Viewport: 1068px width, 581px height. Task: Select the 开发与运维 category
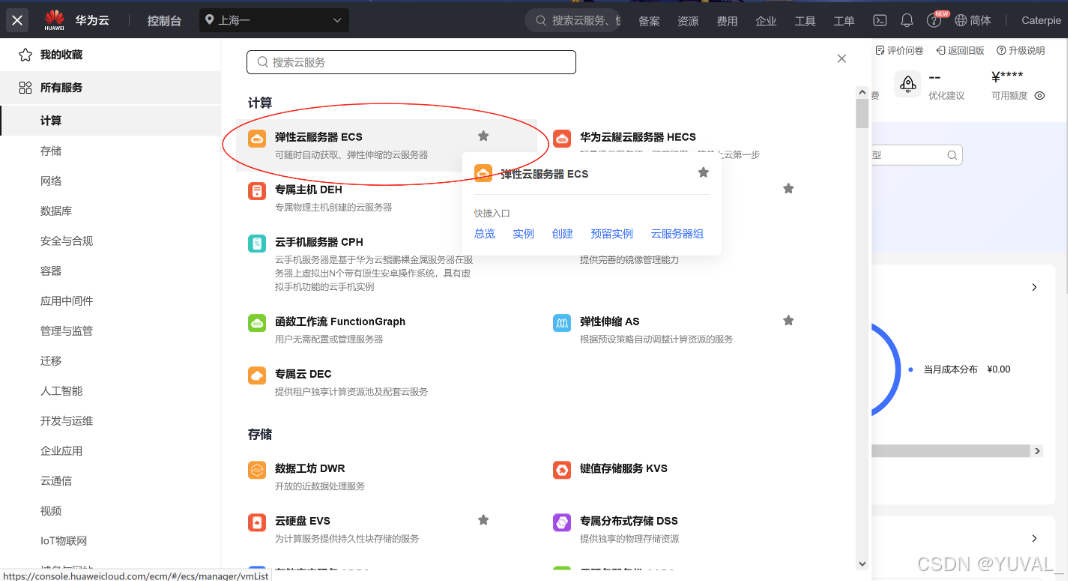(x=66, y=420)
